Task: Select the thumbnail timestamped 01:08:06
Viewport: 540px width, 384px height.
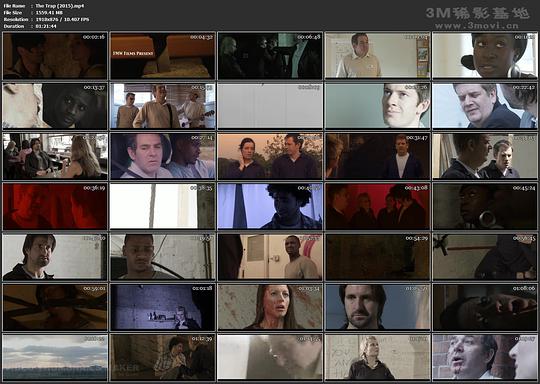Action: [485, 307]
